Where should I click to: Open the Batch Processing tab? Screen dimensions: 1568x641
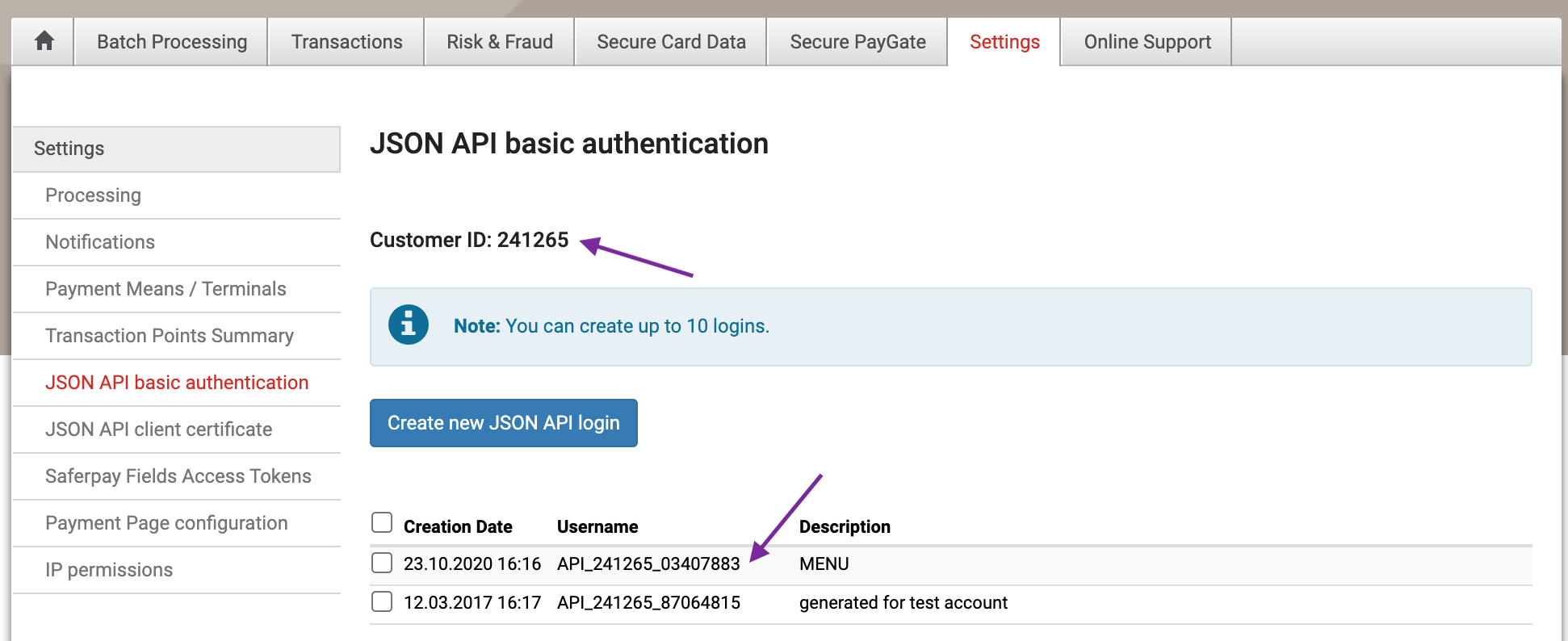tap(172, 42)
